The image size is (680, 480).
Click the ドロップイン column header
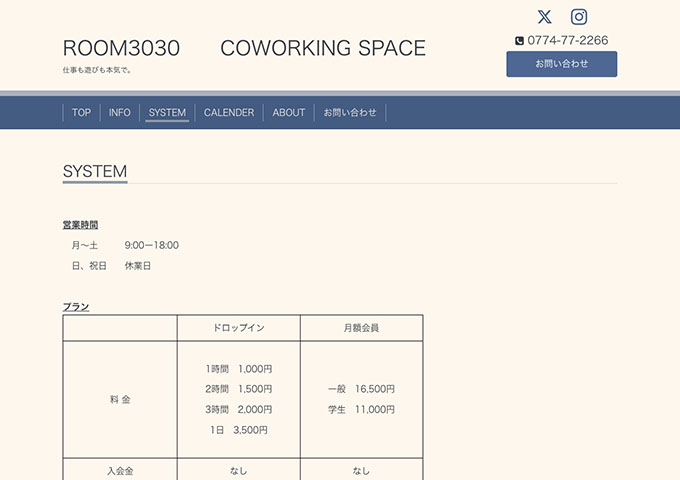239,328
